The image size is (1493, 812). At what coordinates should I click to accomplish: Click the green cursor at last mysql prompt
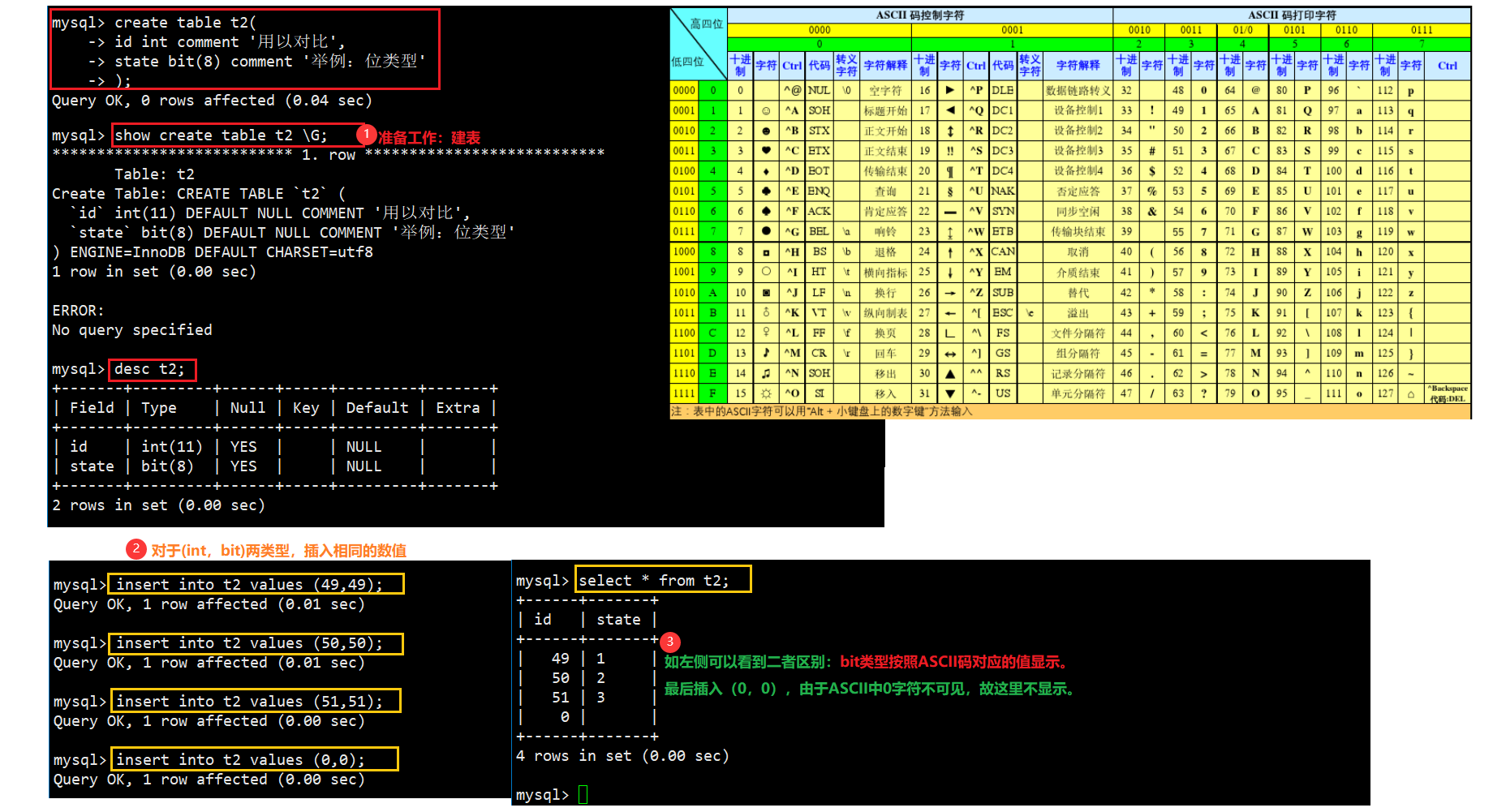tap(583, 795)
